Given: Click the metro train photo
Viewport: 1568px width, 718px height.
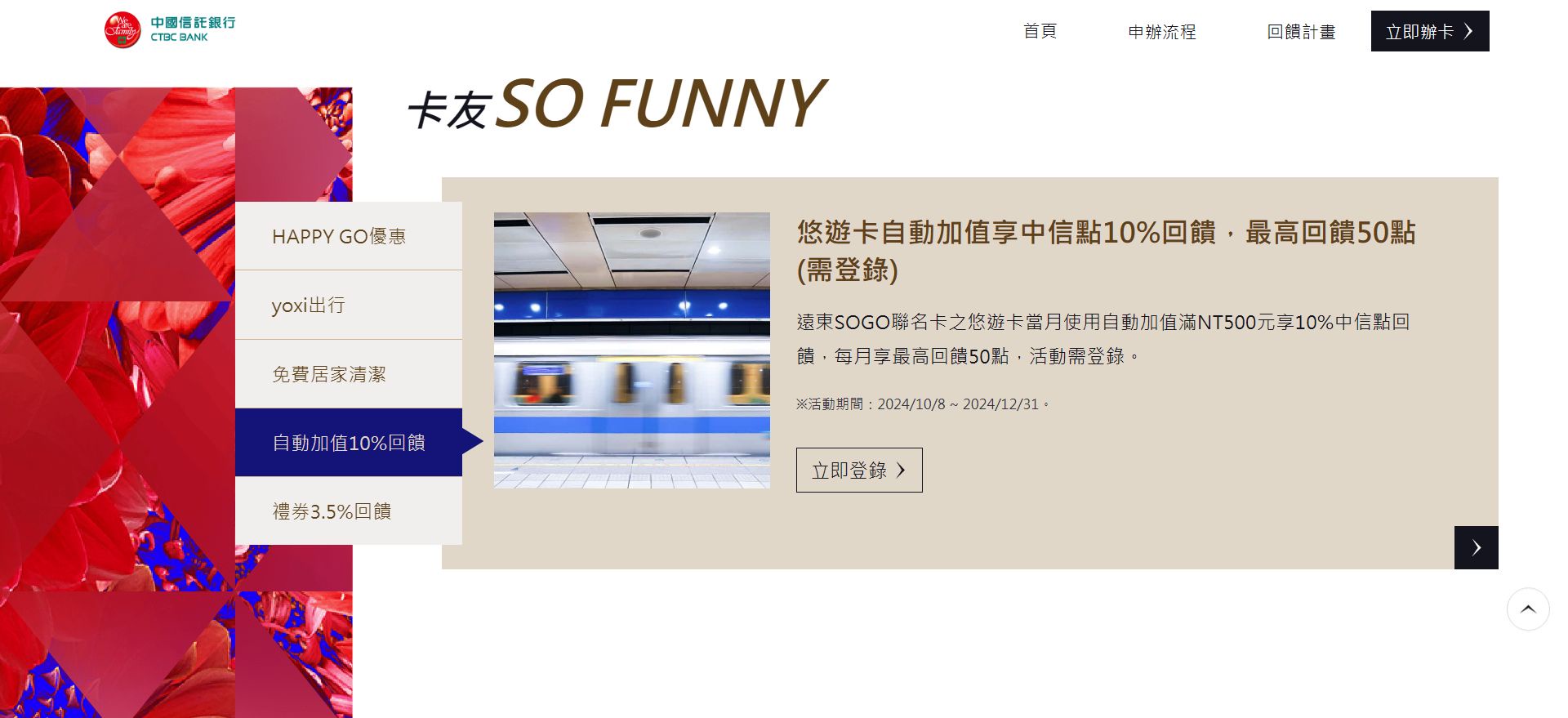Looking at the screenshot, I should pos(632,350).
